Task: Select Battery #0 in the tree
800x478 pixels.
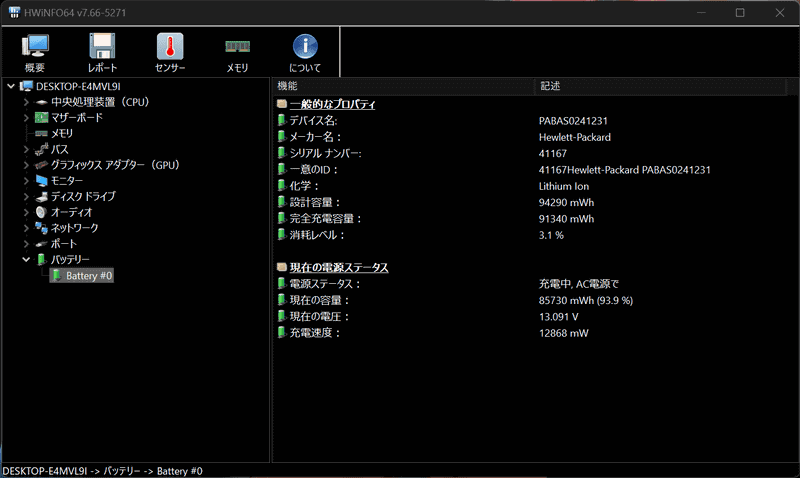Action: tap(82, 275)
